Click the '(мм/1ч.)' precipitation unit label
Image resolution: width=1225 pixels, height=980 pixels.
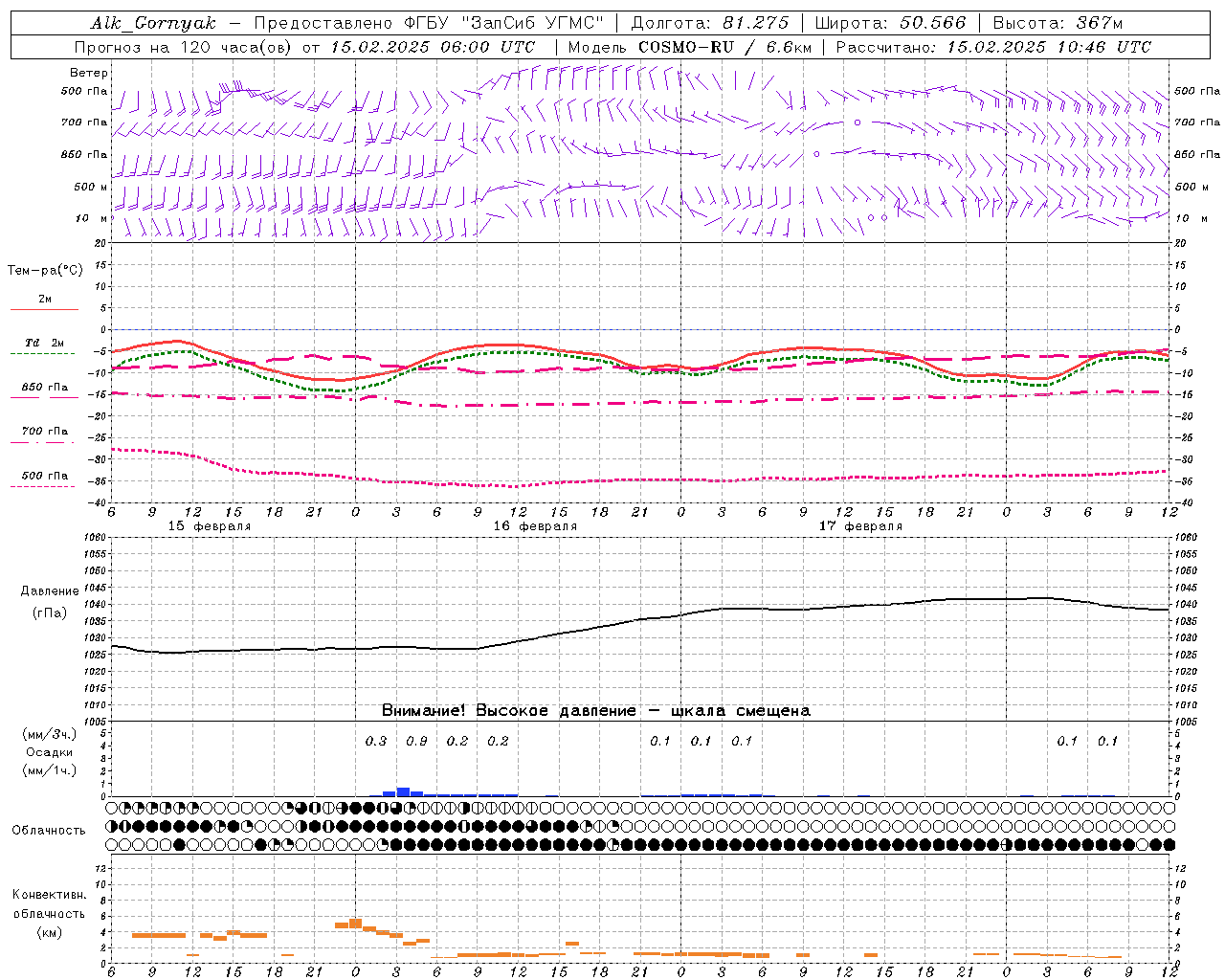pos(49,770)
